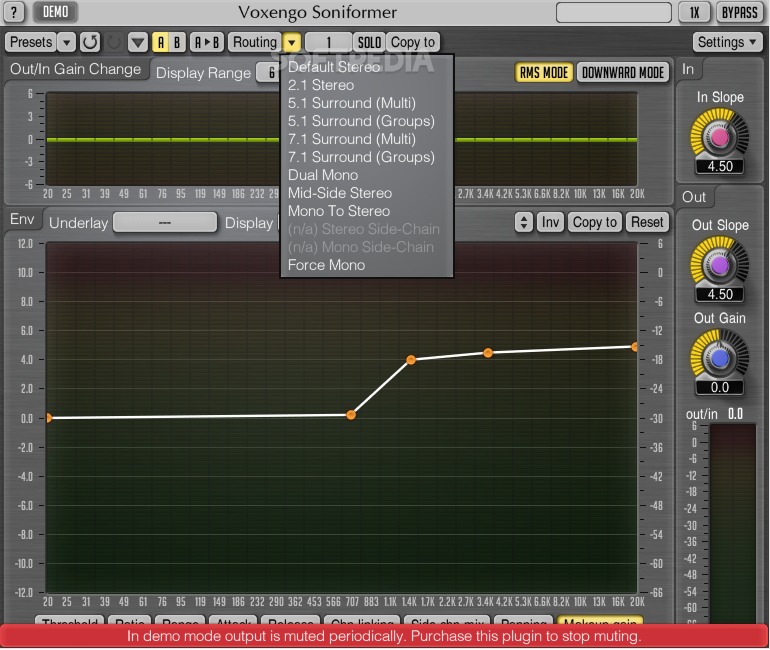Switch to state B
770x650 pixels.
[x=177, y=42]
